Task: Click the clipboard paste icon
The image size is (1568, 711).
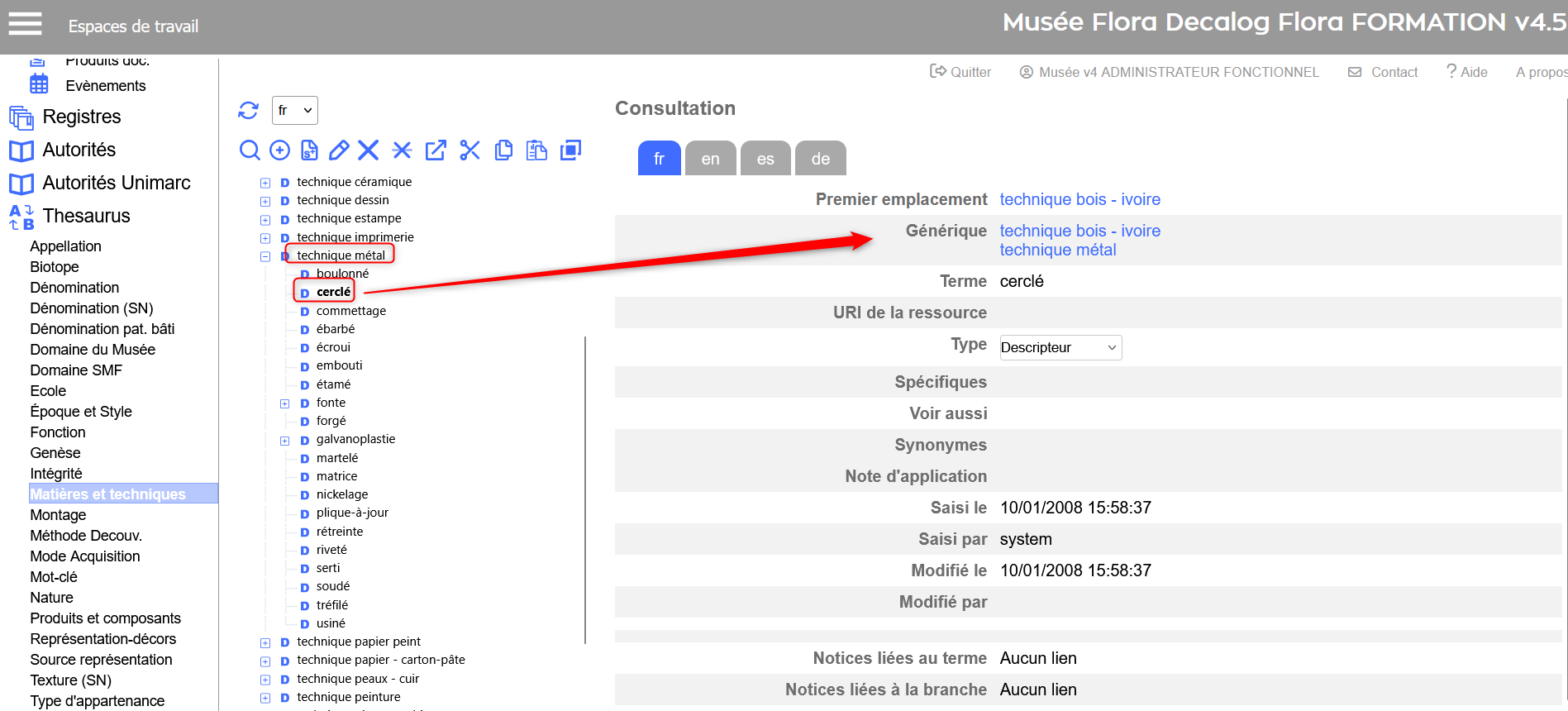Action: point(537,150)
